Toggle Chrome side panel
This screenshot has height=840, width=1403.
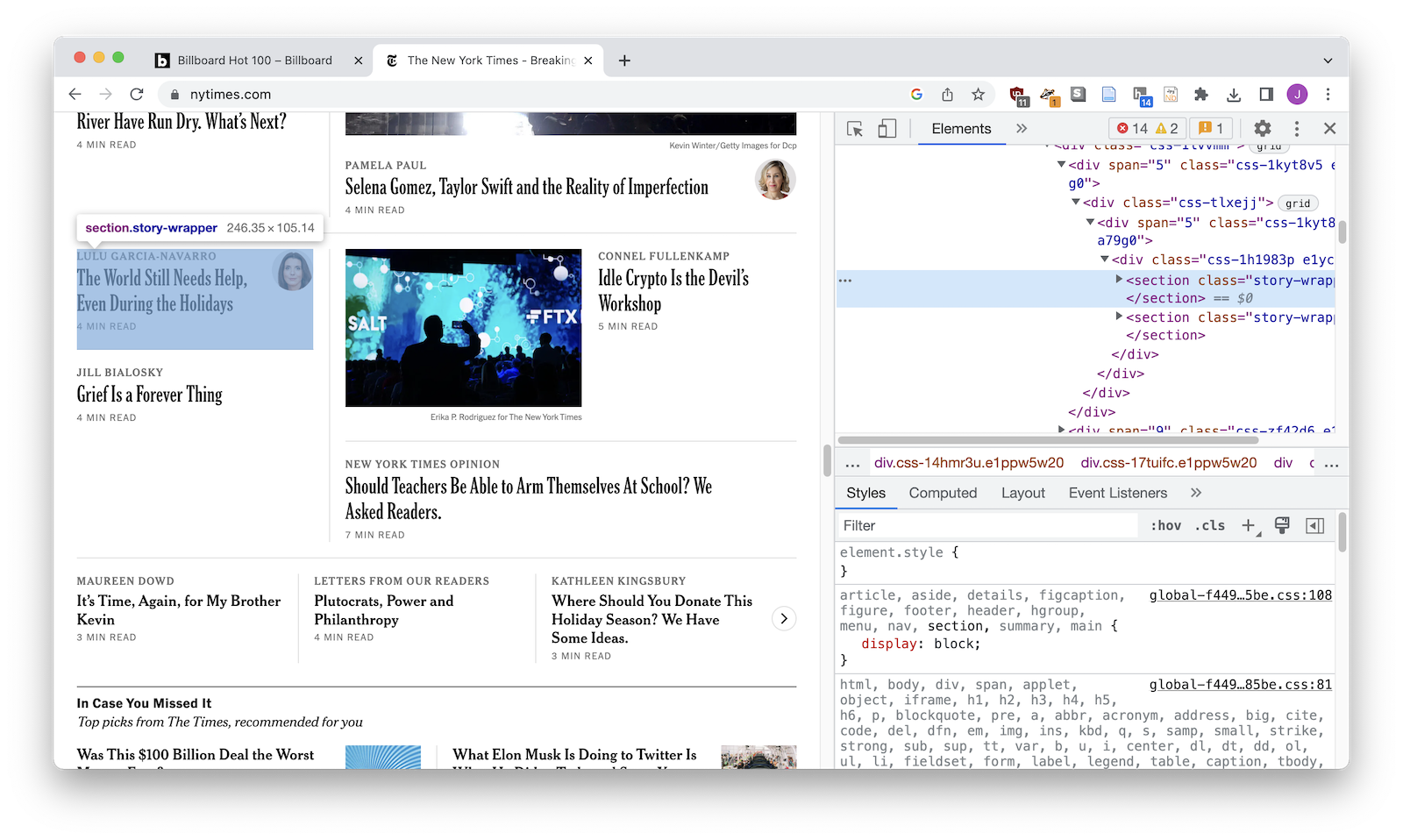(x=1266, y=95)
